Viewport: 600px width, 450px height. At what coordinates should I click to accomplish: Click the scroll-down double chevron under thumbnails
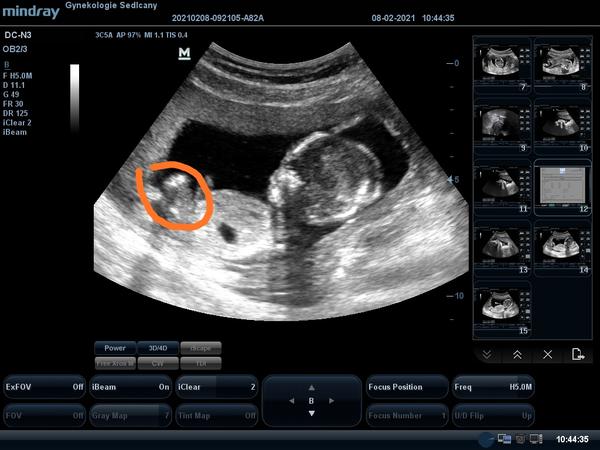coord(486,354)
